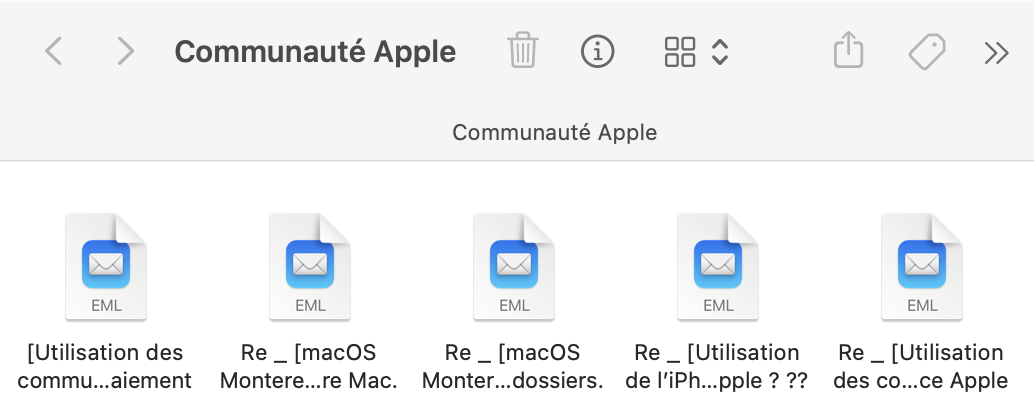Click the Share toolbar icon
1034x420 pixels.
pyautogui.click(x=848, y=51)
